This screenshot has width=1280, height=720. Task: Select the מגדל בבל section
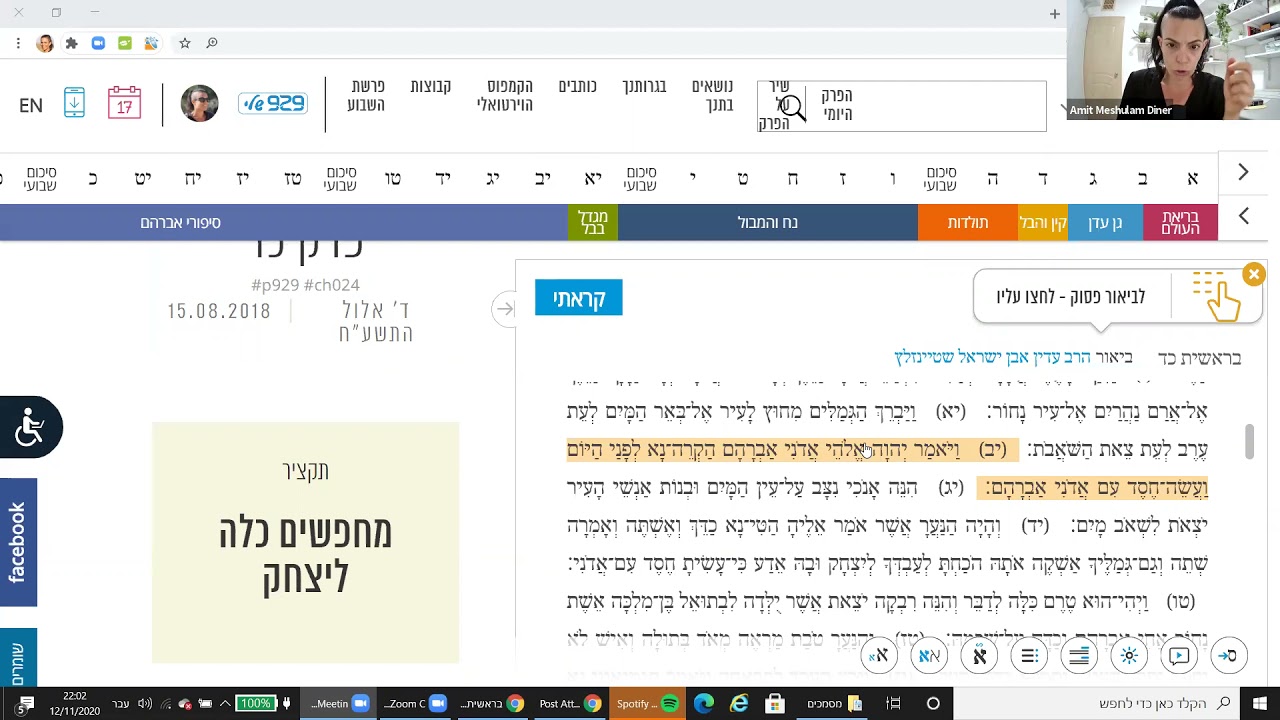(593, 222)
